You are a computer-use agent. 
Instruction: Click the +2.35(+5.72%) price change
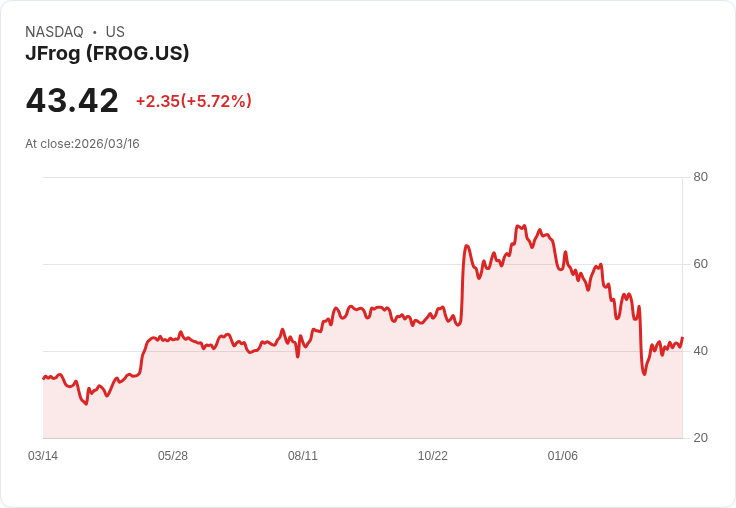[194, 101]
